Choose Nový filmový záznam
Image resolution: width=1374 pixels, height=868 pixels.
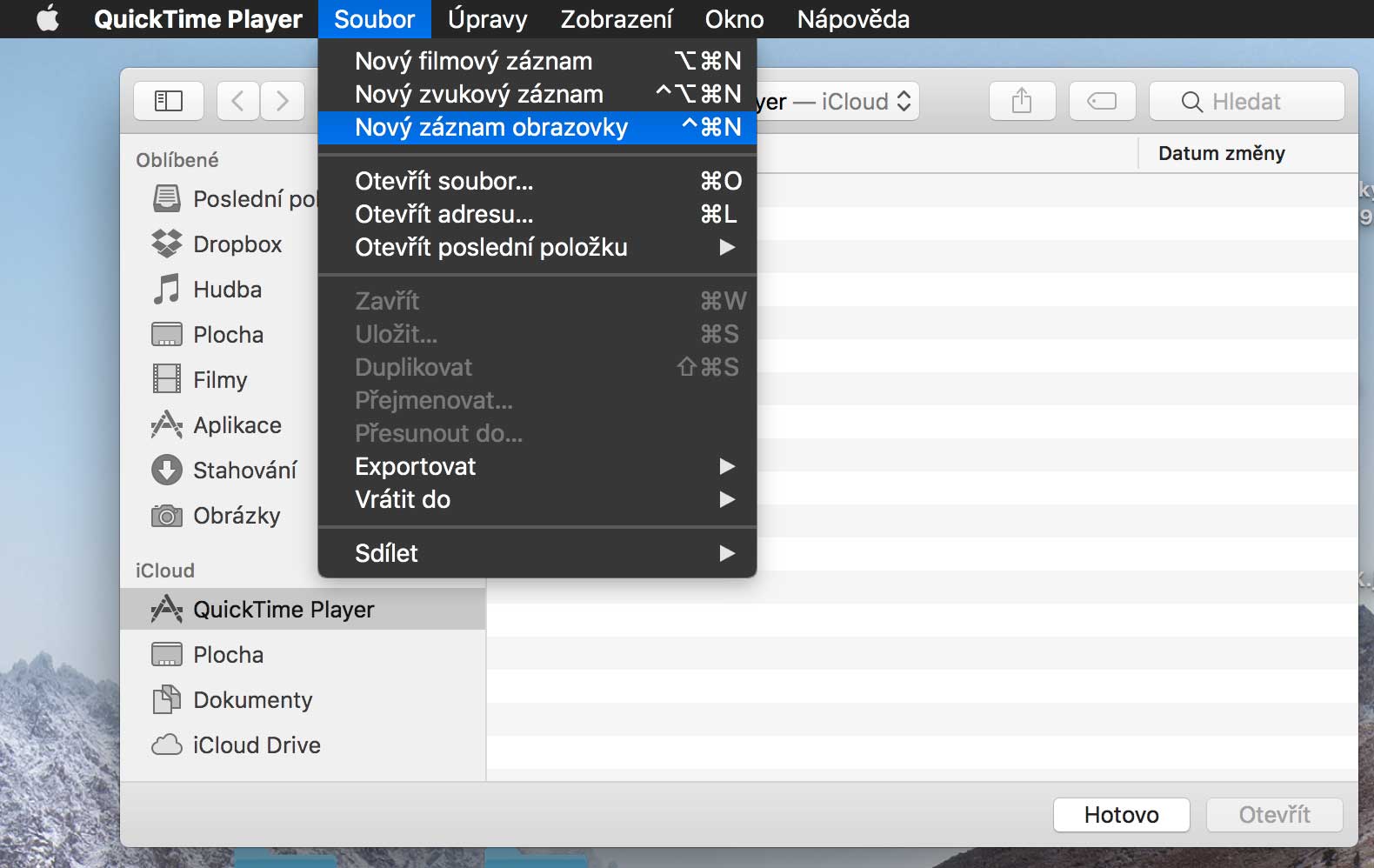537,62
